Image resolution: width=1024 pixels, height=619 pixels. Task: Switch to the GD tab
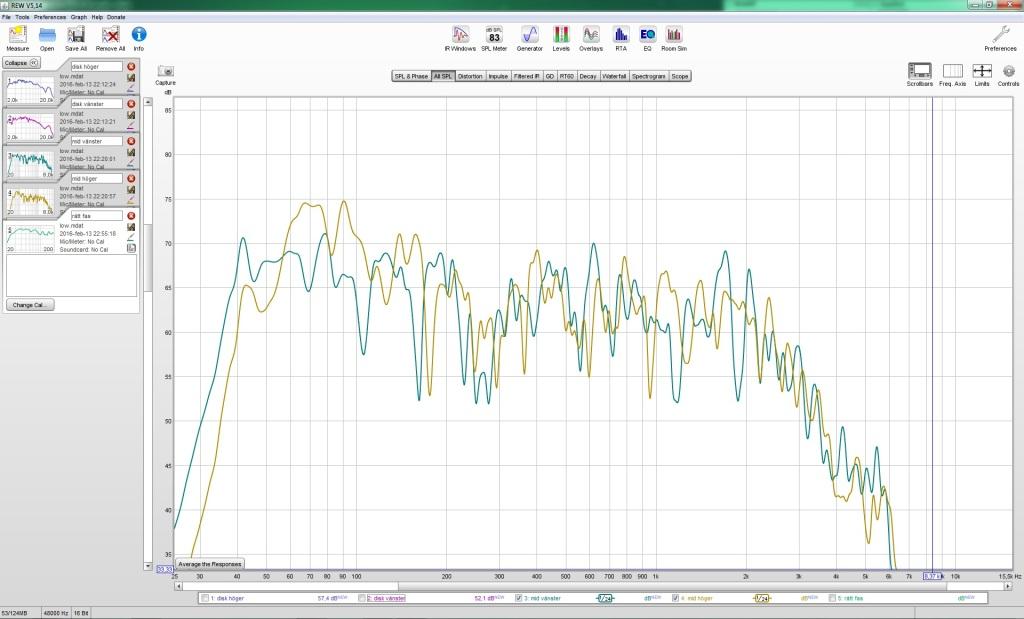point(549,76)
